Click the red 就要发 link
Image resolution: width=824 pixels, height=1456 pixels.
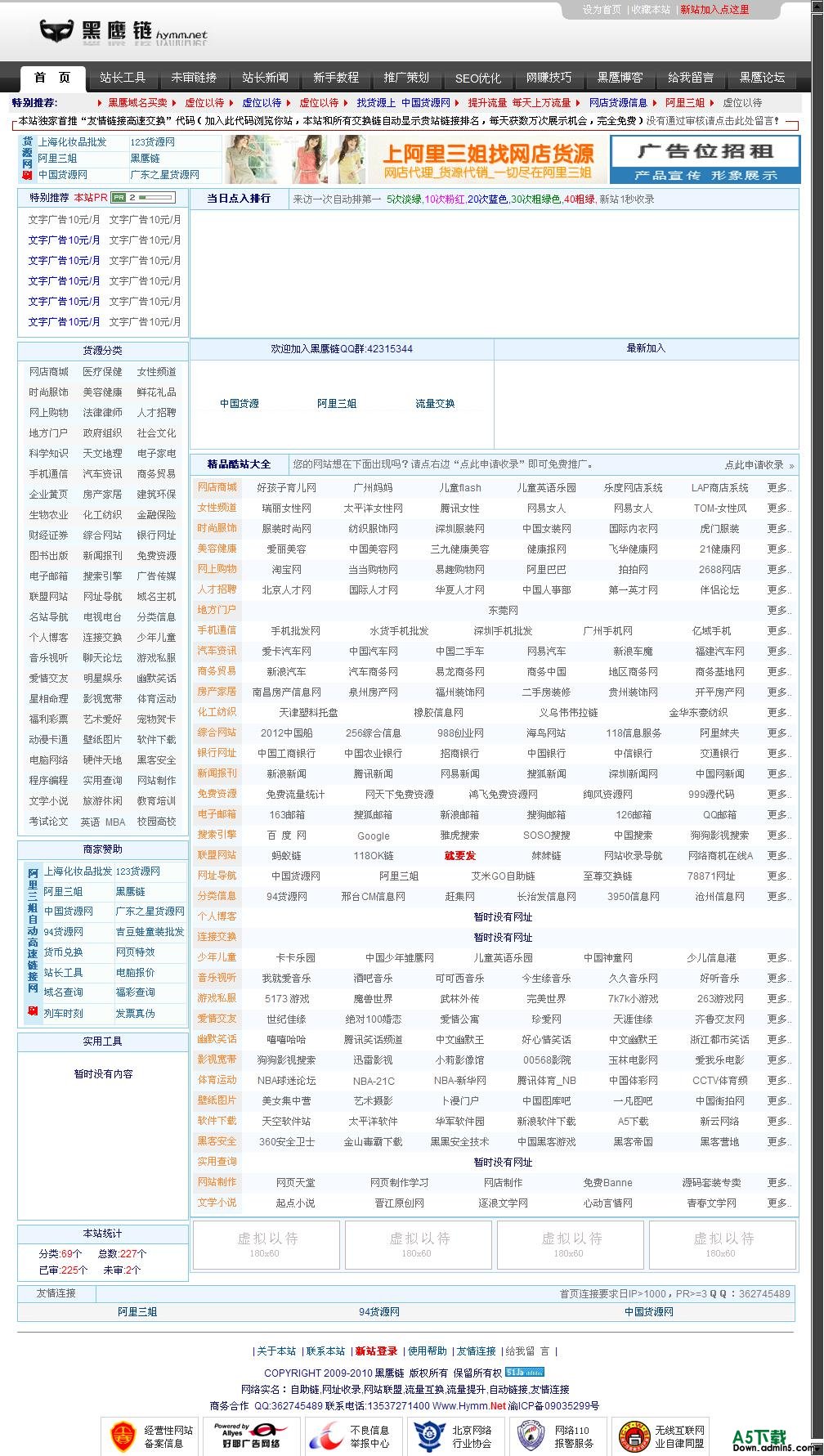click(x=459, y=856)
